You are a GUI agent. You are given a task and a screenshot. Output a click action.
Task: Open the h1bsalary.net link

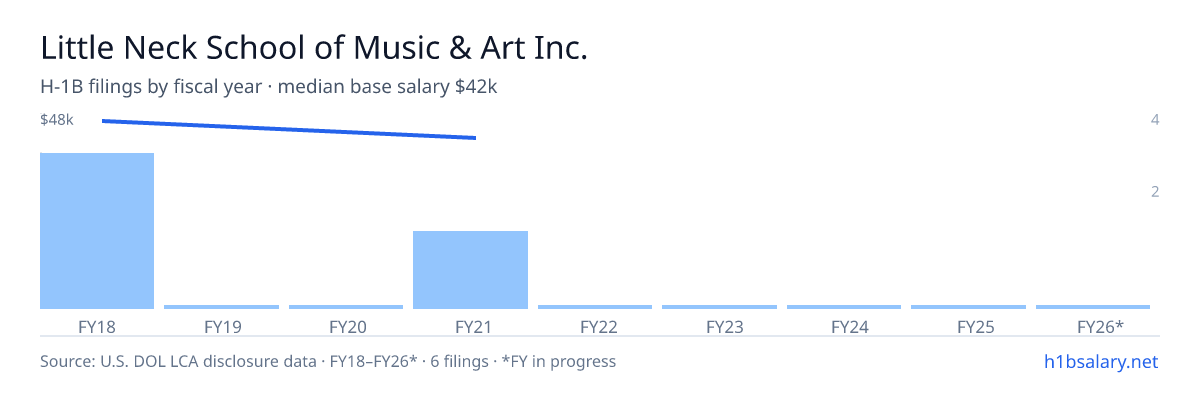coord(1100,361)
